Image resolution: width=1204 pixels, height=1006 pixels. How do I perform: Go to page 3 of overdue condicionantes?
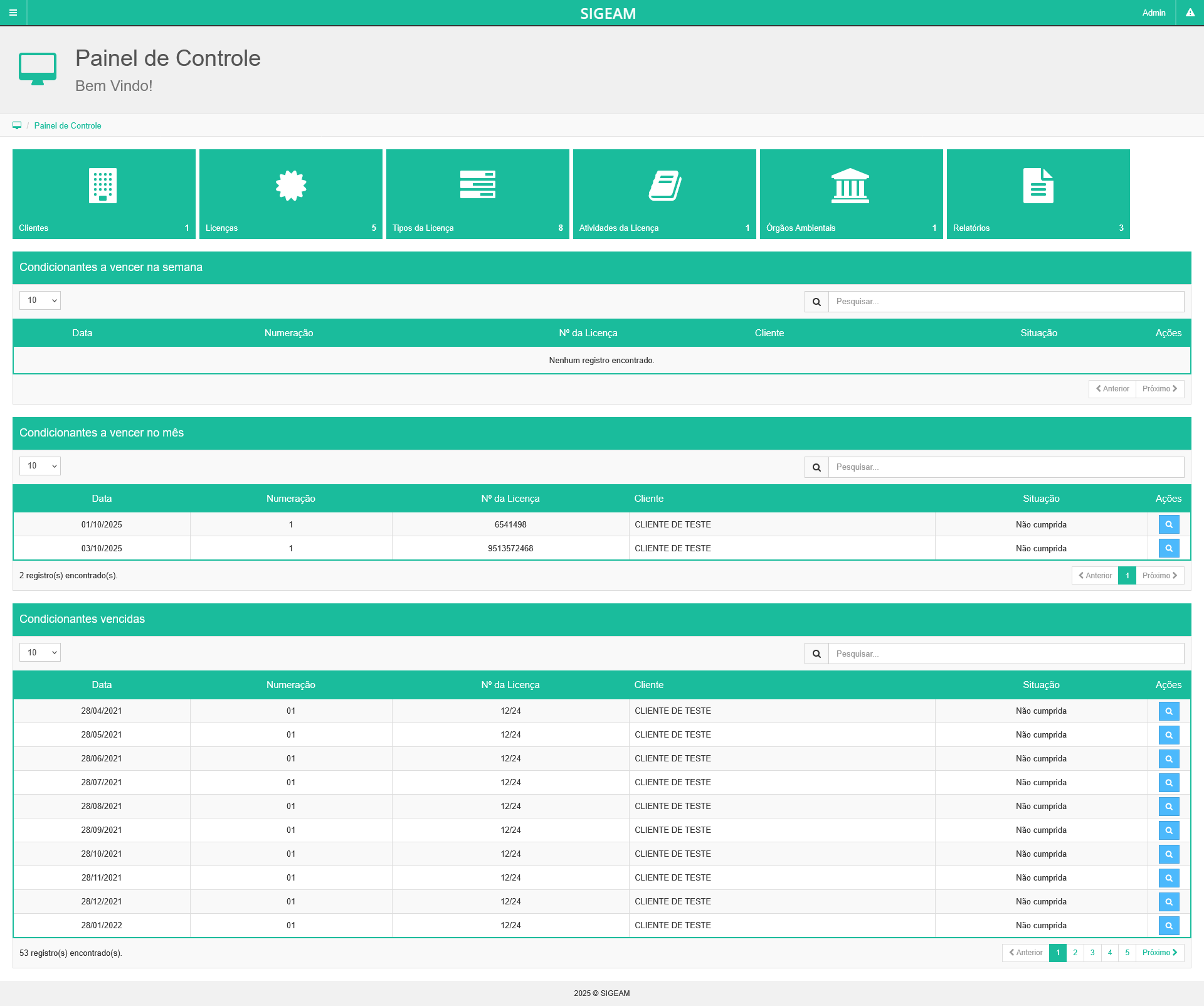[1092, 953]
